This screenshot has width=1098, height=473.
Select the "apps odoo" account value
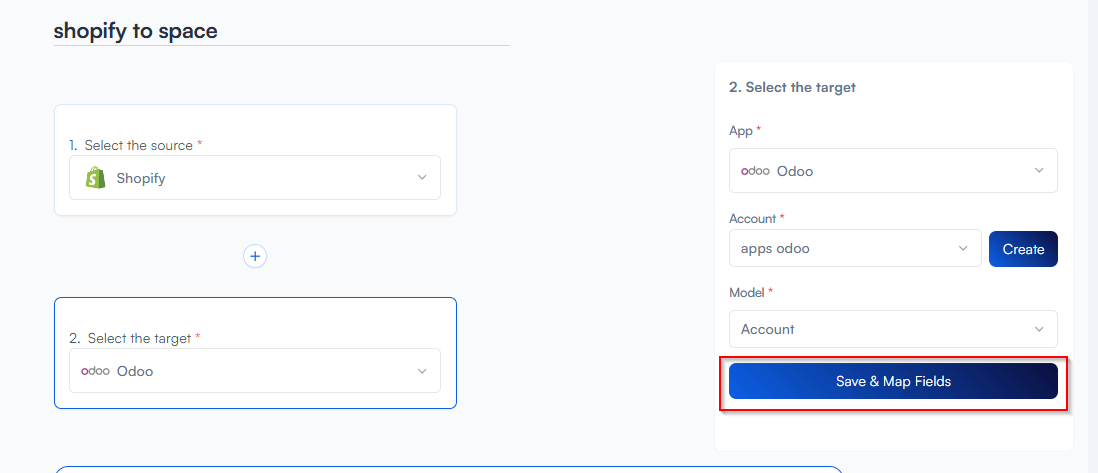pos(775,249)
